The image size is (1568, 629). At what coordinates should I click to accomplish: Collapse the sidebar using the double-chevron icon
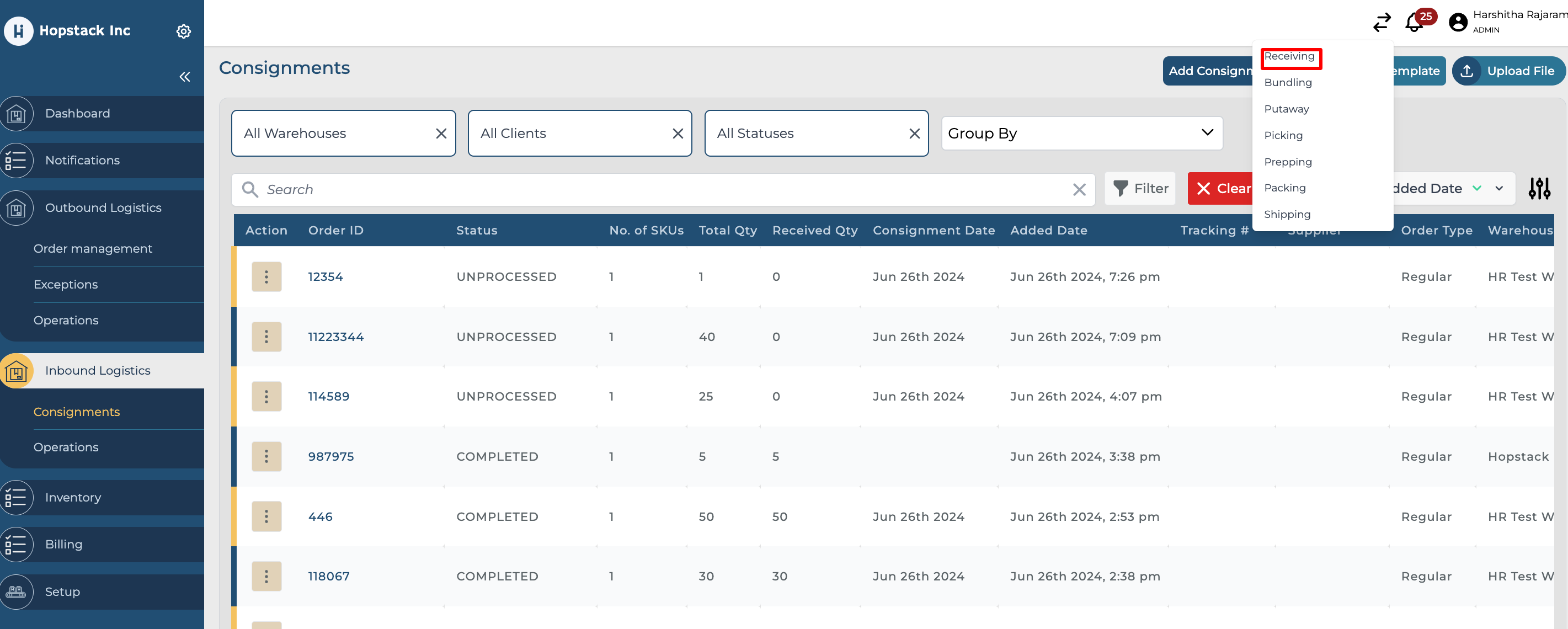[184, 77]
